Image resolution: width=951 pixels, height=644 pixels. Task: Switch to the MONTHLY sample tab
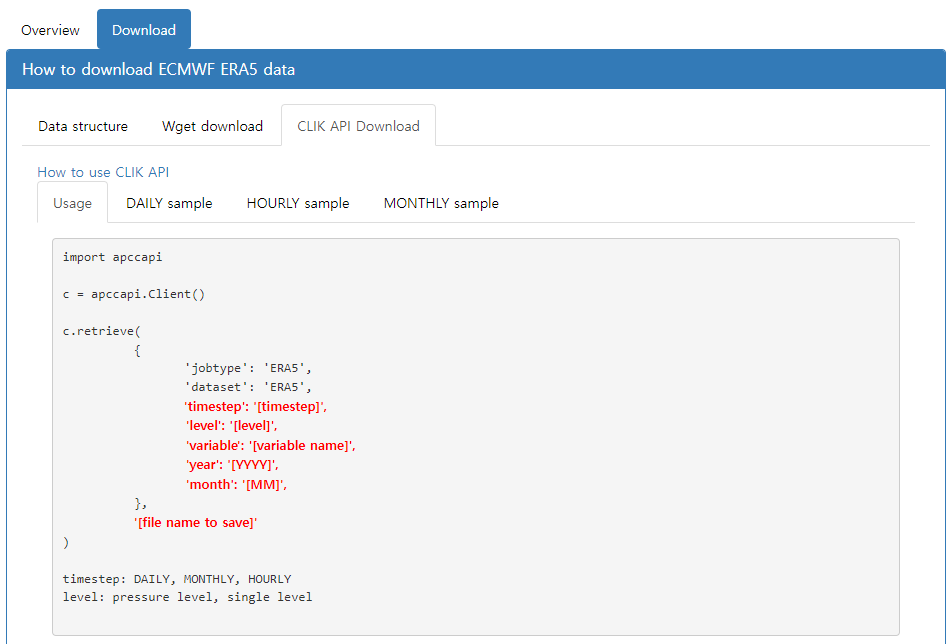coord(441,203)
